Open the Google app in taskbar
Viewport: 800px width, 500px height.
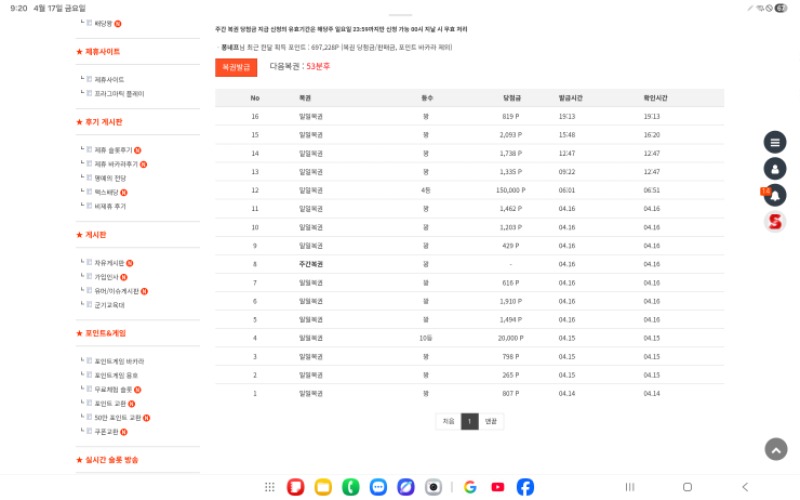coord(470,487)
